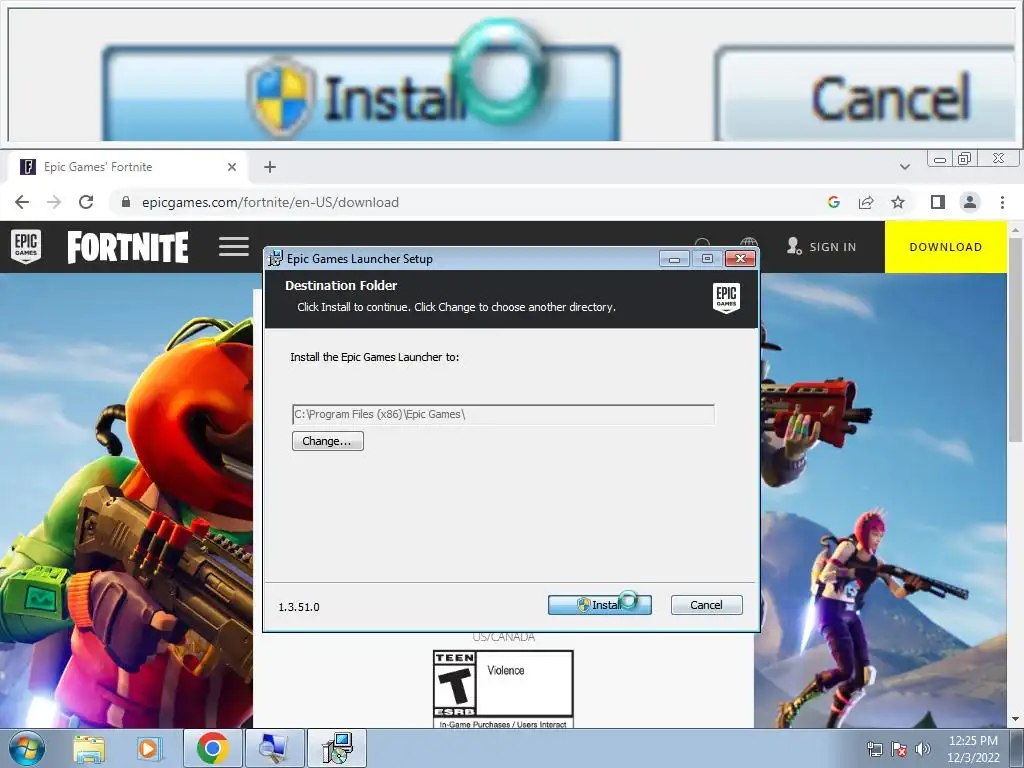
Task: Click the Install button in setup dialog
Action: point(600,605)
